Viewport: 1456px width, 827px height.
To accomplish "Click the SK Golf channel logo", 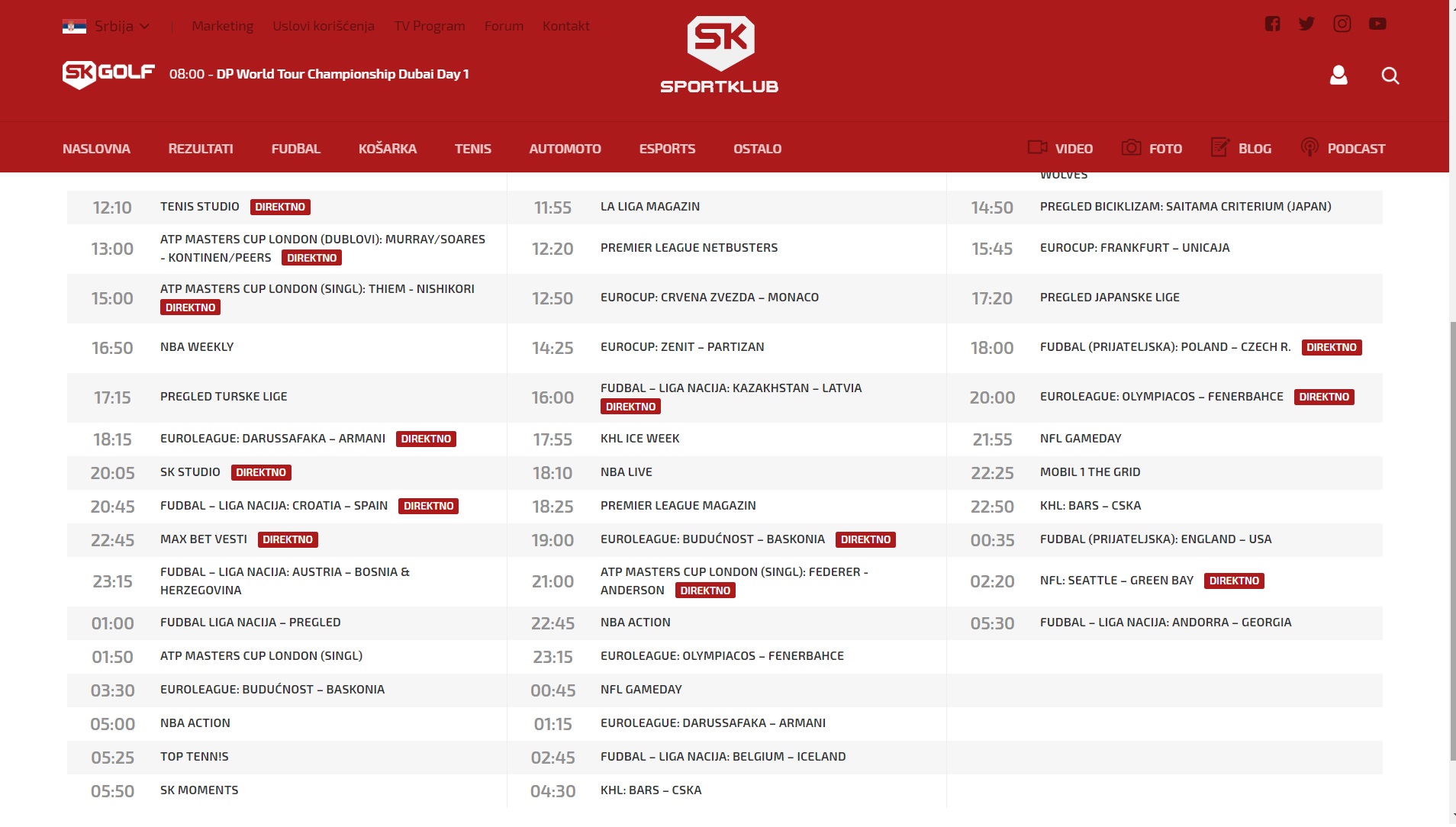I will point(108,74).
